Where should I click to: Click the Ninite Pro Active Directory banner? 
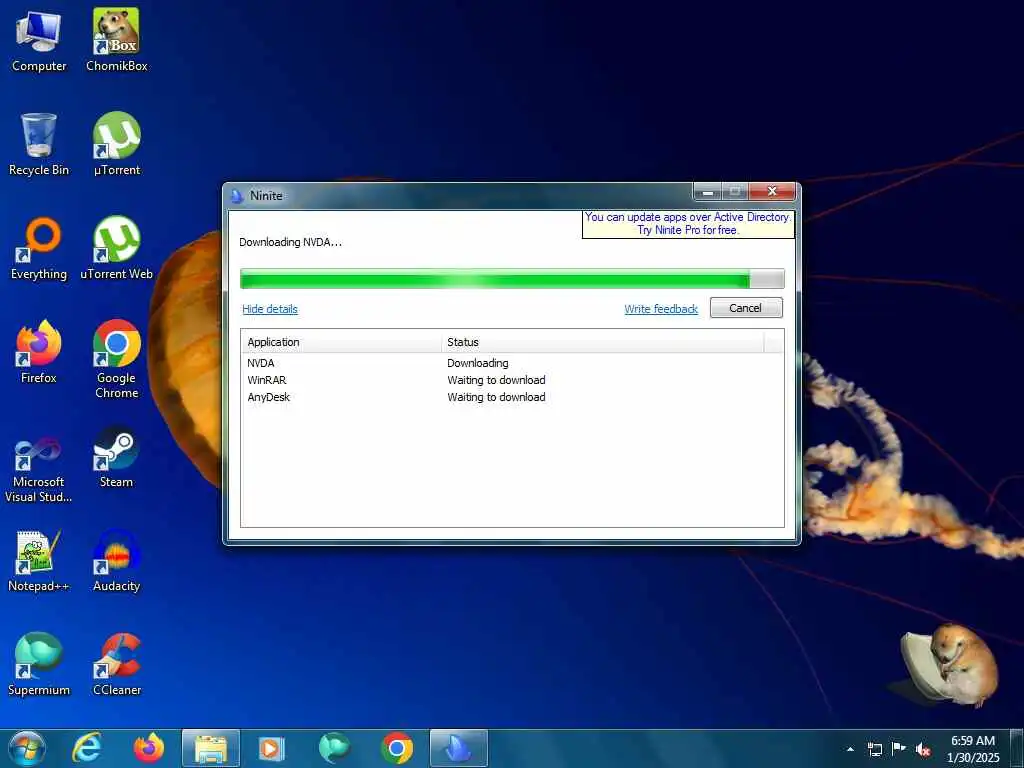[x=688, y=223]
